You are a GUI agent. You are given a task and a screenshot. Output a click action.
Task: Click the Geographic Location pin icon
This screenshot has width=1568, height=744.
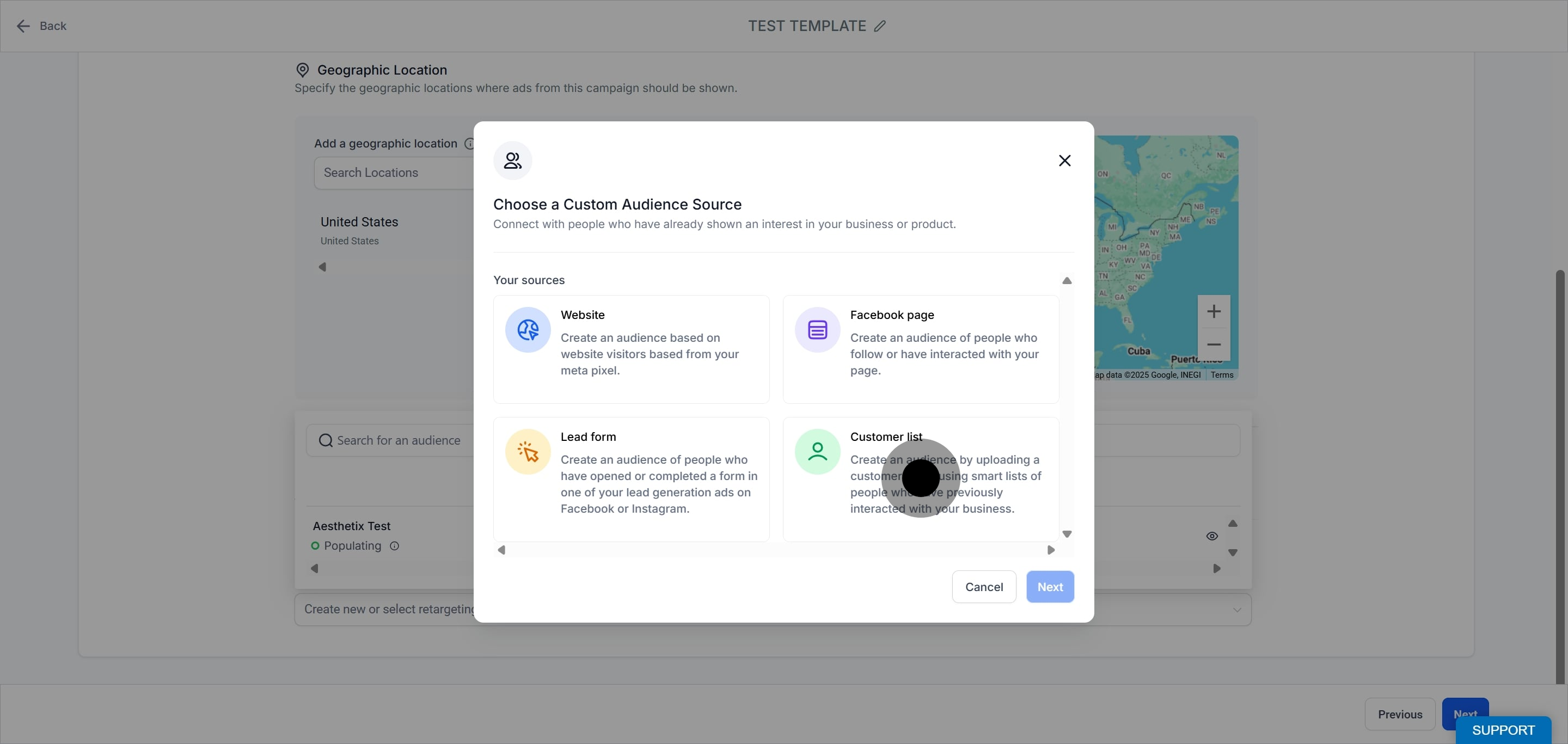click(303, 70)
